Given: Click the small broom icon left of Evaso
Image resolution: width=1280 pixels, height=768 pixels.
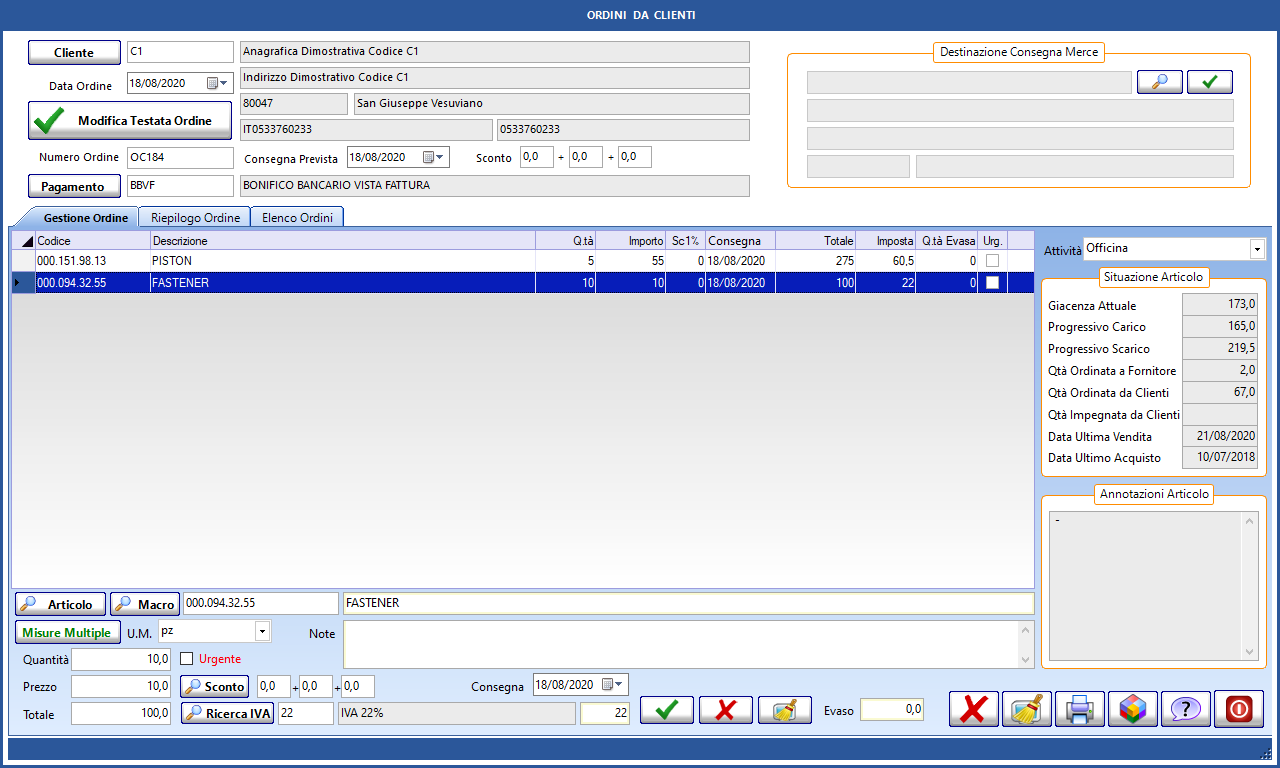Looking at the screenshot, I should point(784,710).
